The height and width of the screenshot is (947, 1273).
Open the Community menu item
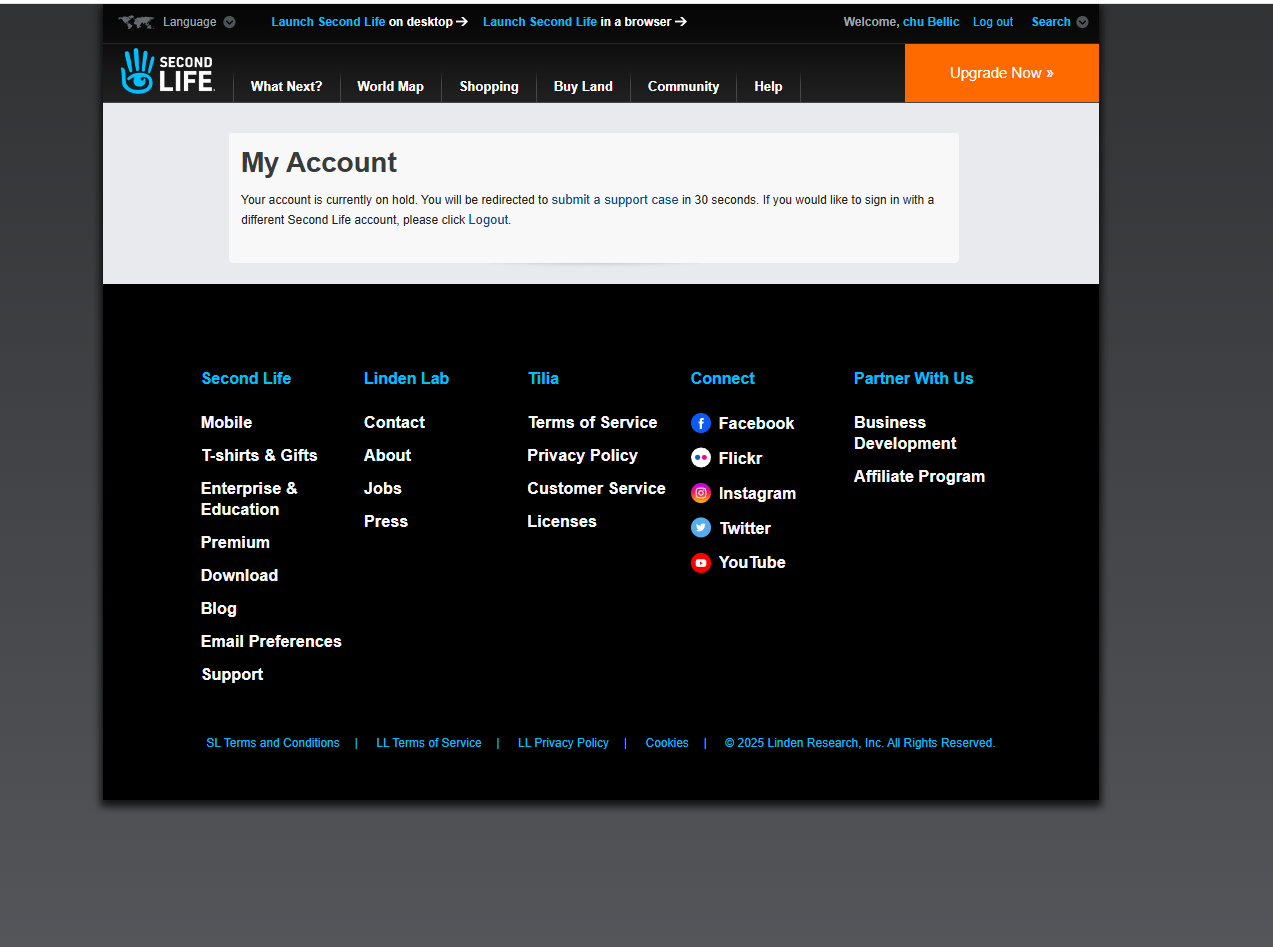(683, 87)
